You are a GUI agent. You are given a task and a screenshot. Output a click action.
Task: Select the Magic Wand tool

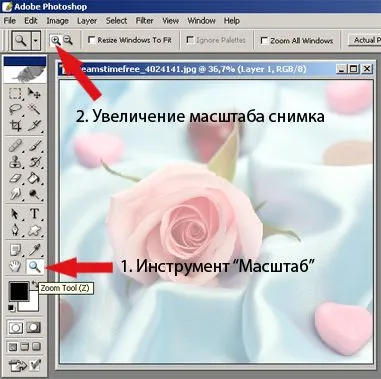pyautogui.click(x=34, y=109)
